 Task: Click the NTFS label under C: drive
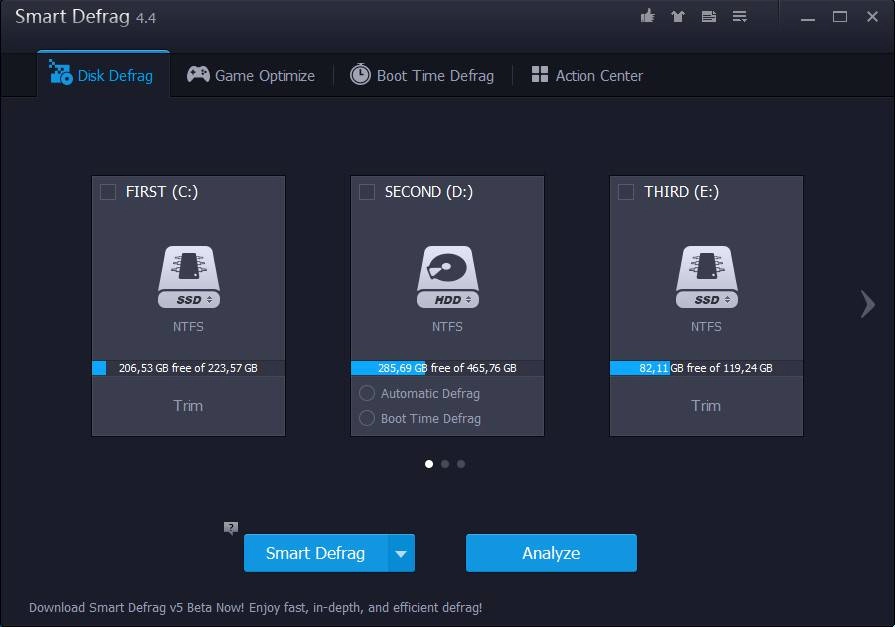188,327
